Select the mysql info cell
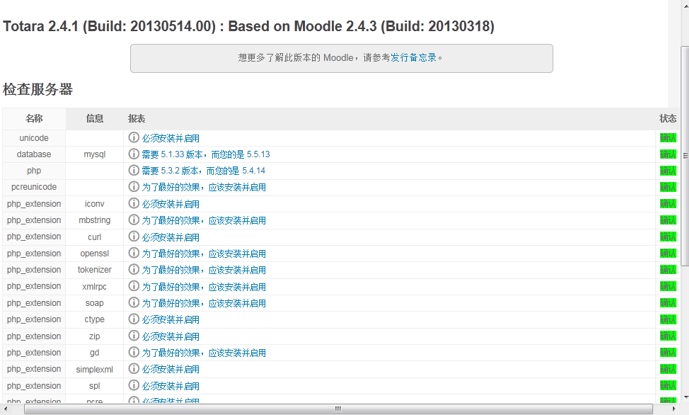The width and height of the screenshot is (689, 415). (x=94, y=154)
